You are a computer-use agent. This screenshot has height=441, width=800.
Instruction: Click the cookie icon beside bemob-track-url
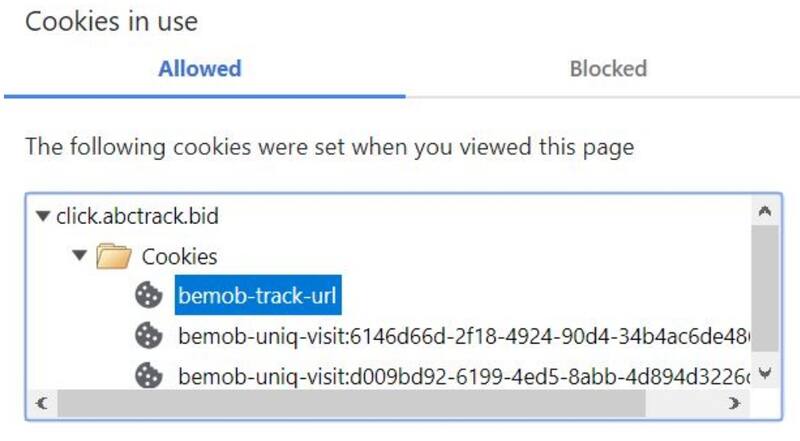click(149, 295)
